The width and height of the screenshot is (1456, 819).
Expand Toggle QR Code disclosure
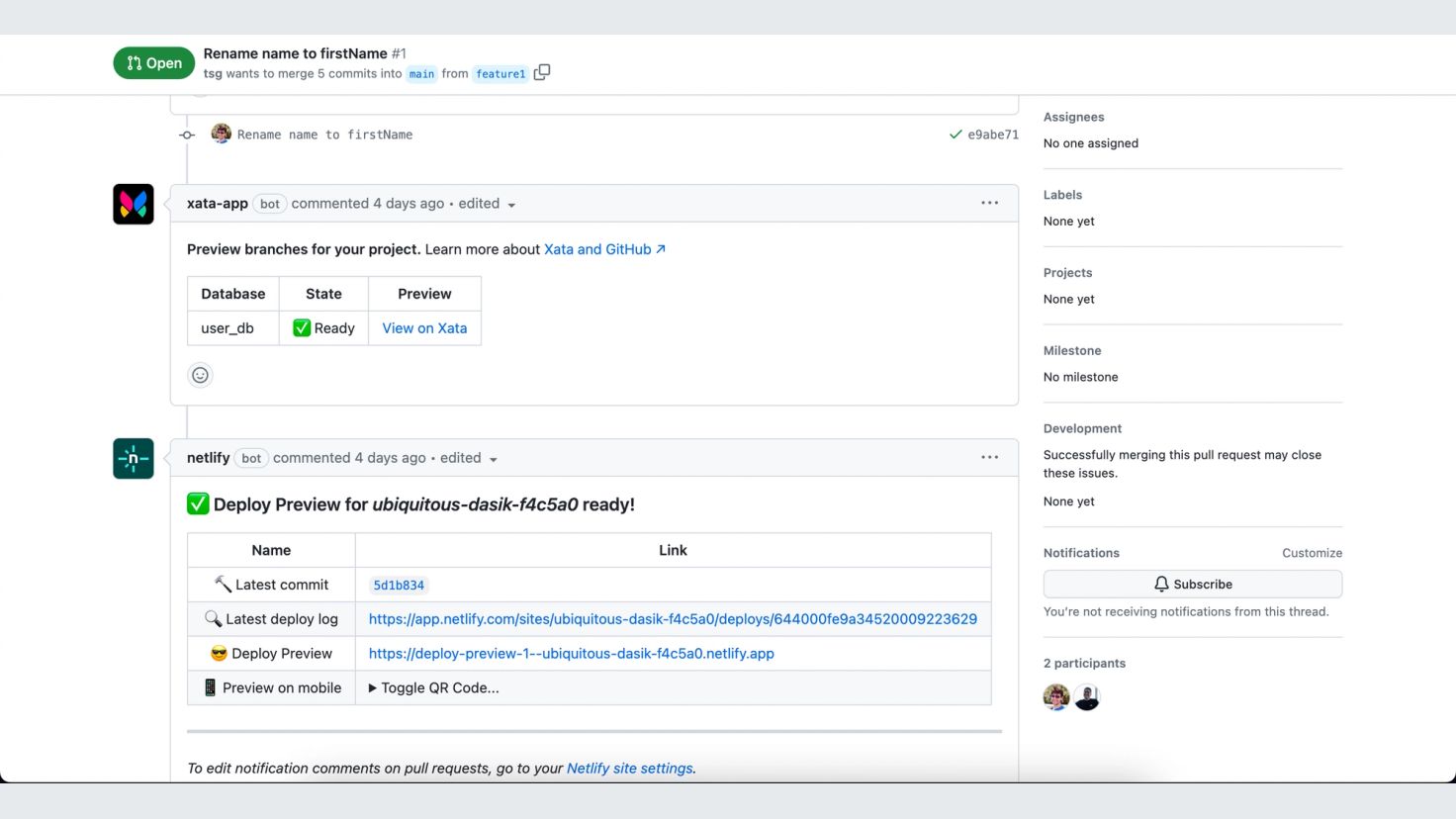434,688
